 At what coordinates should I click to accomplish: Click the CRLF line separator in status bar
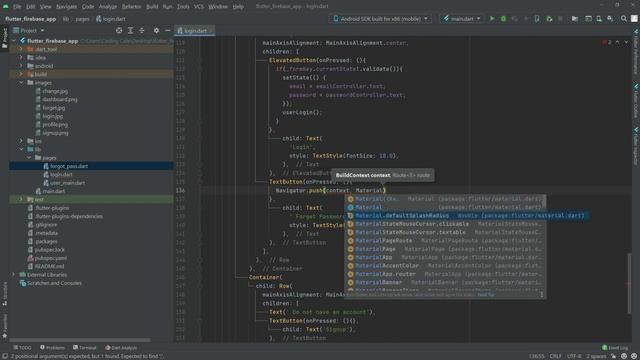556,356
